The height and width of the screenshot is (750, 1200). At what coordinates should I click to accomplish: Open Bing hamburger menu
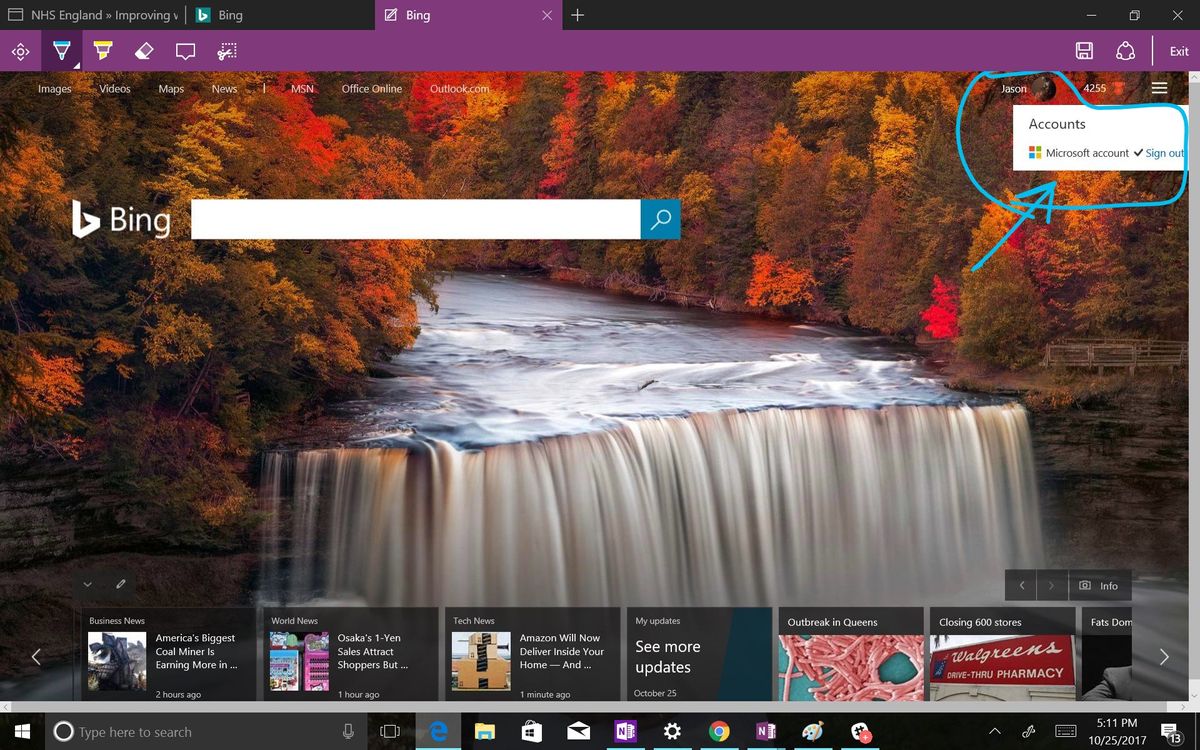click(x=1160, y=88)
